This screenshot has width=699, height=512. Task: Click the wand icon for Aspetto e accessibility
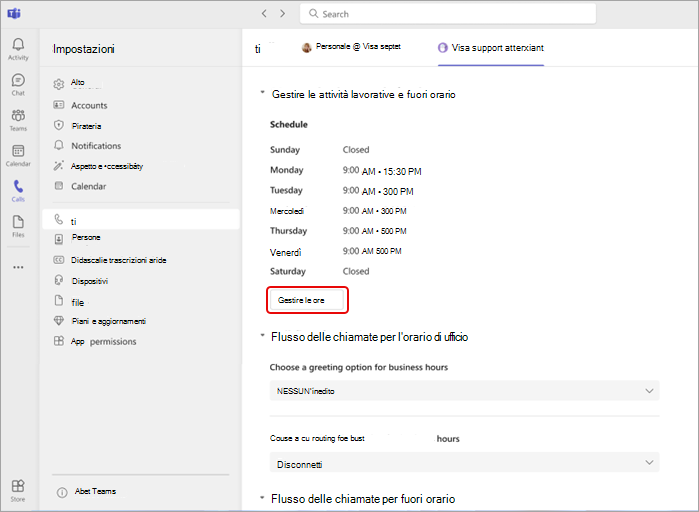(x=59, y=166)
